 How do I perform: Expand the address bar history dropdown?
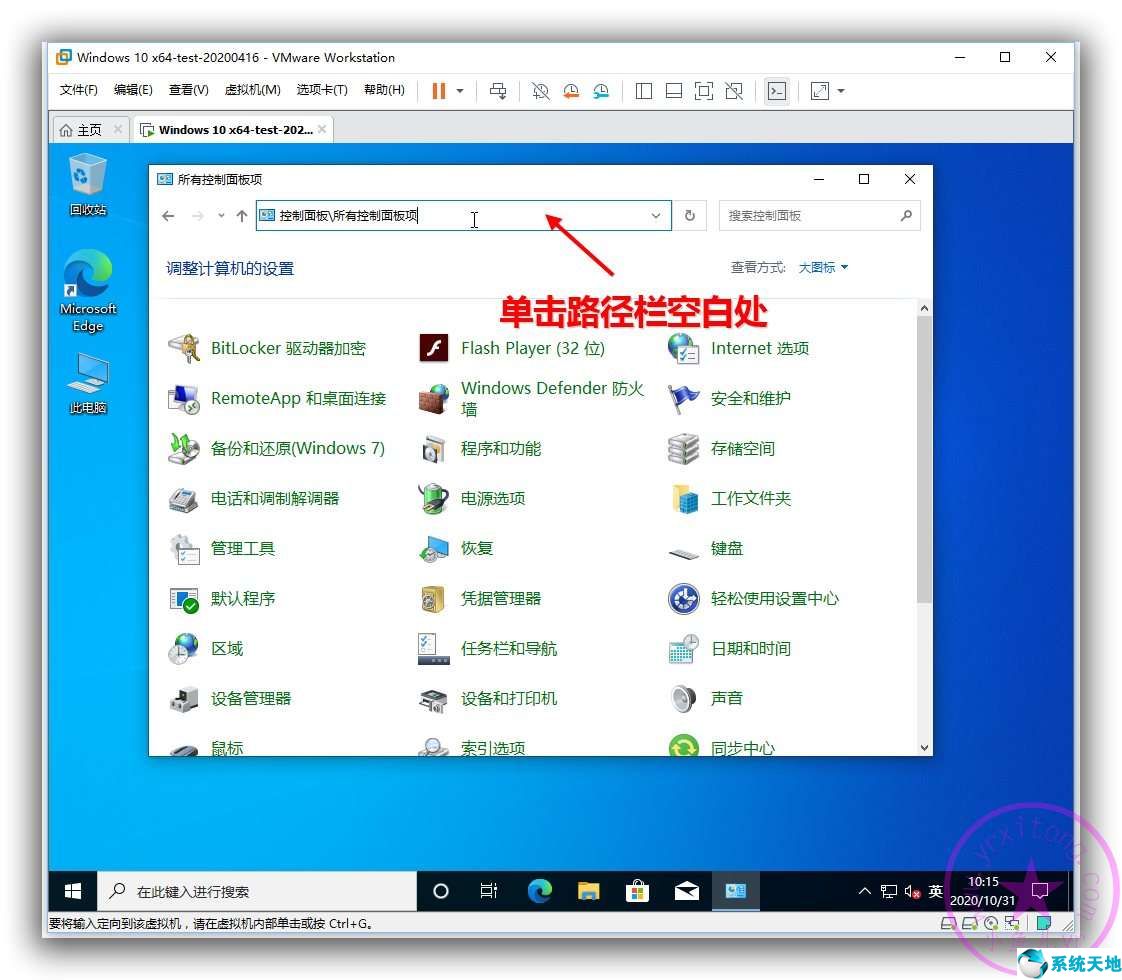[655, 215]
